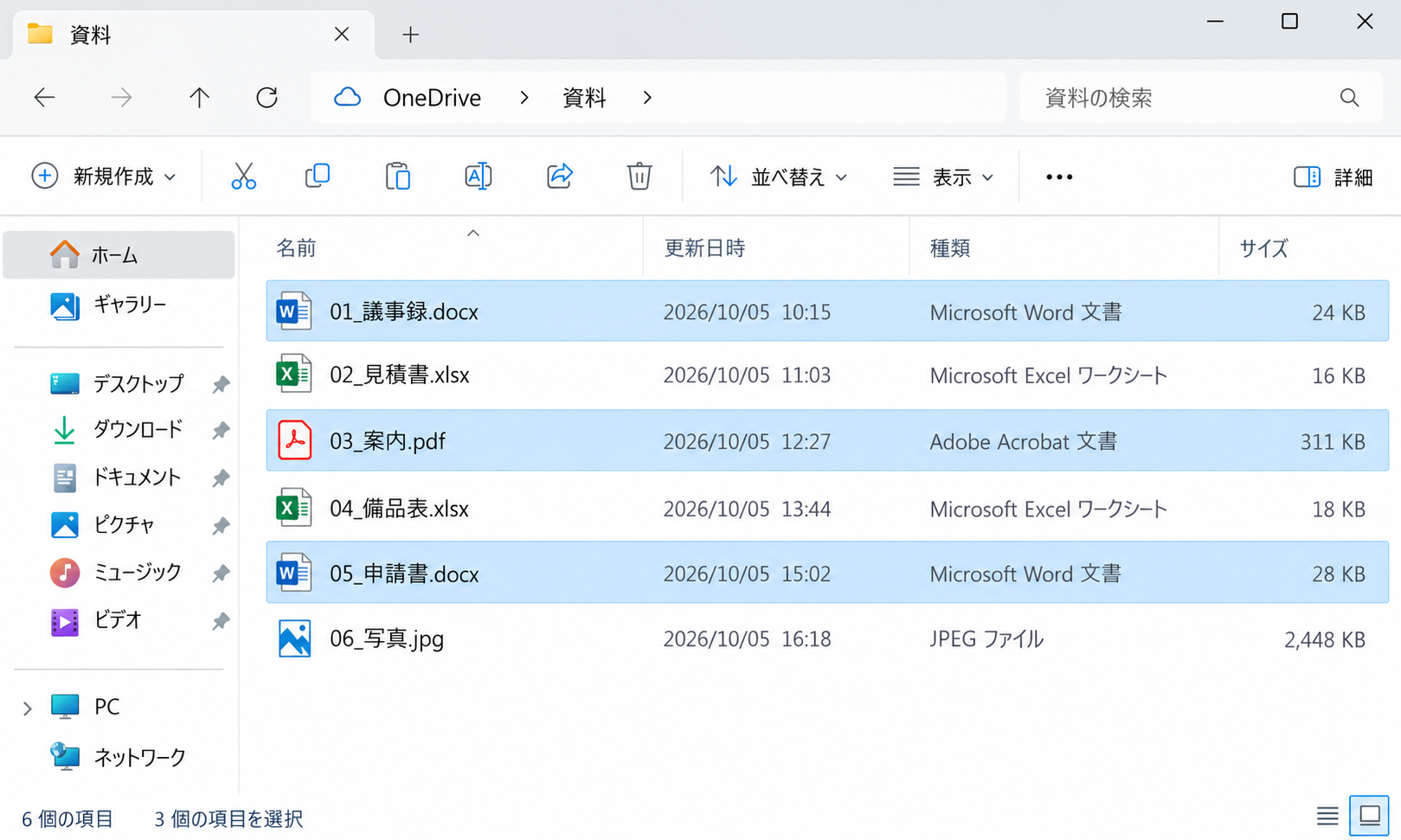Go back with the left arrow
This screenshot has width=1401, height=840.
[44, 98]
